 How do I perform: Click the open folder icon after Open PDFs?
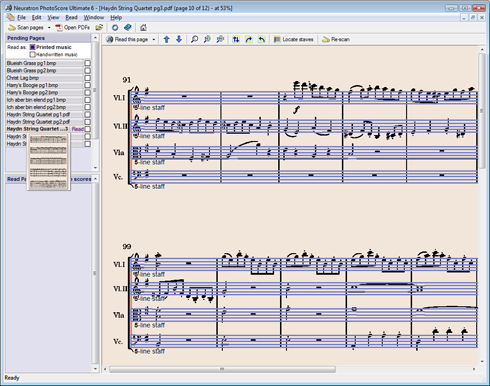click(x=99, y=27)
